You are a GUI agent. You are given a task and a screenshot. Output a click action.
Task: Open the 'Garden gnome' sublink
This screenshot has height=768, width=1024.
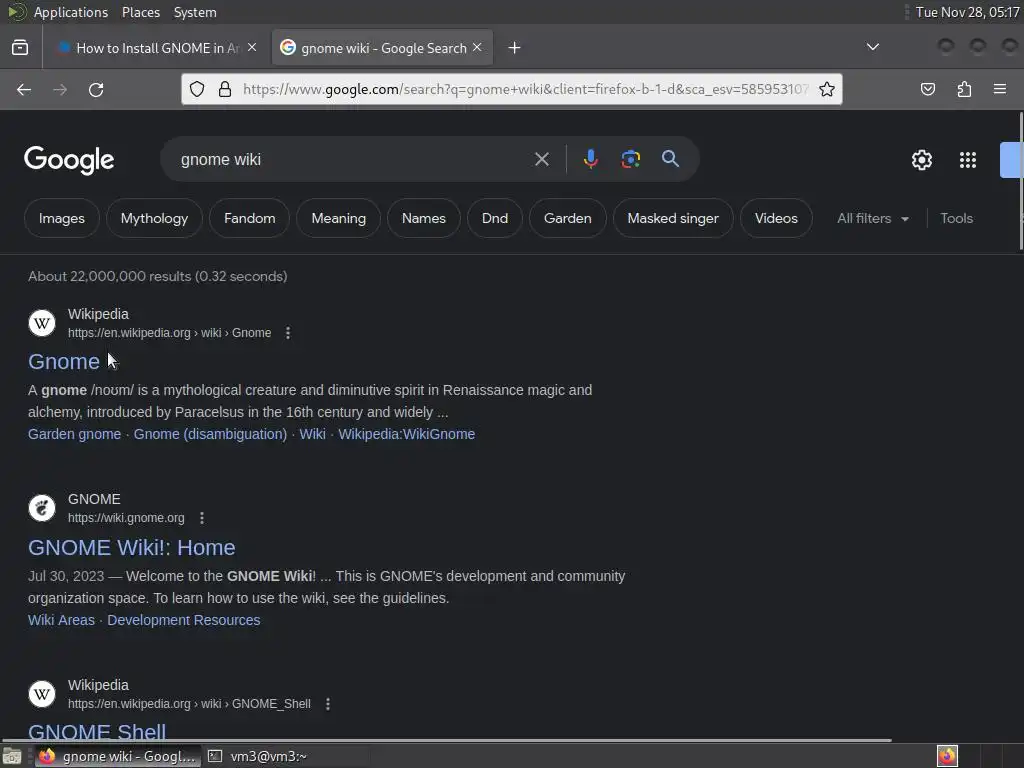pos(74,434)
